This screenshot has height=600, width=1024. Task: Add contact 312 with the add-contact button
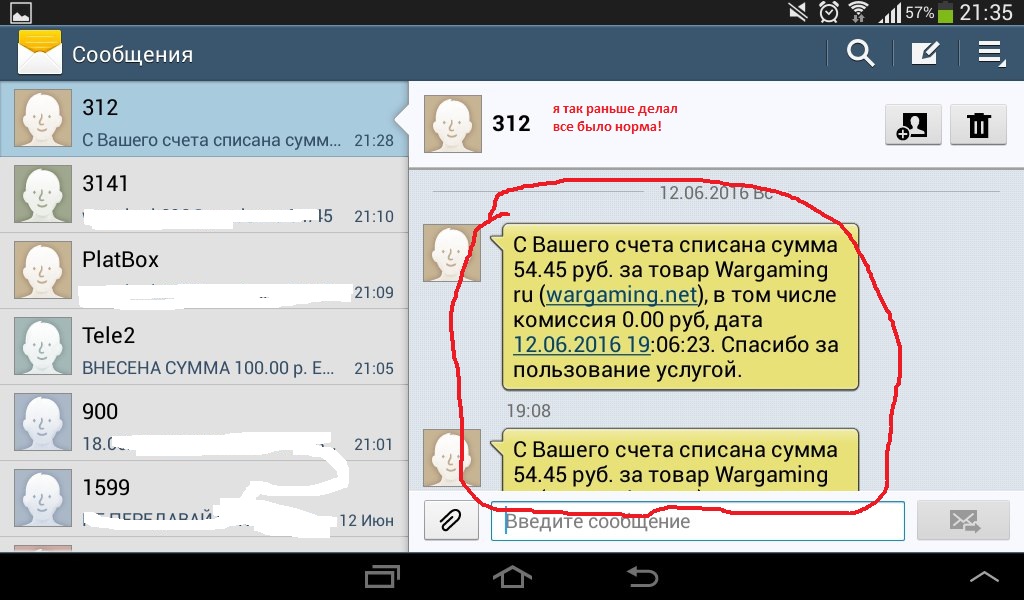pyautogui.click(x=913, y=124)
